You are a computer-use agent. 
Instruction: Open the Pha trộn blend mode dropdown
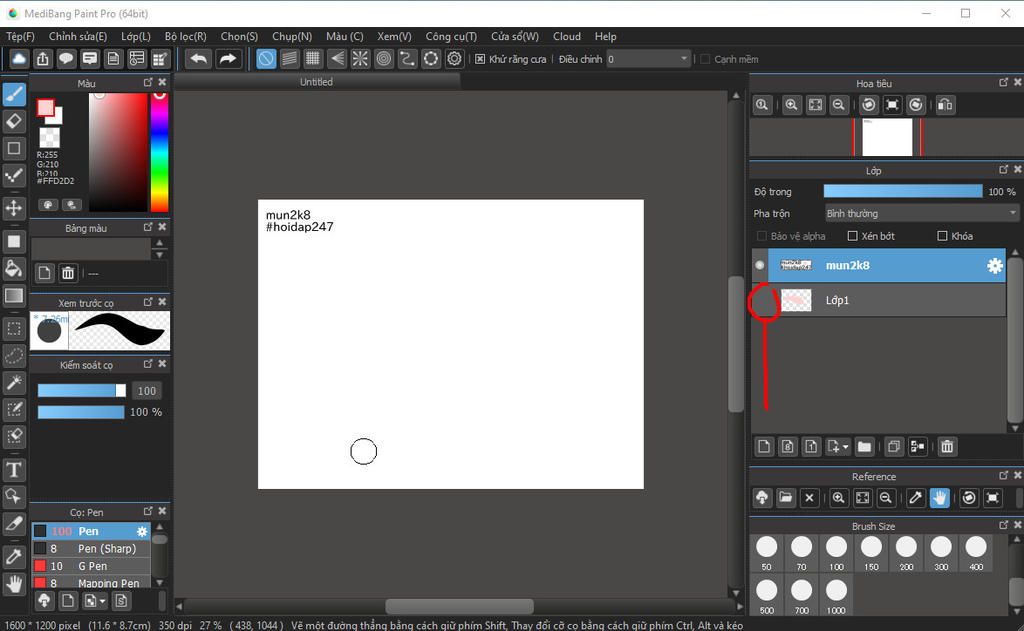click(x=921, y=214)
